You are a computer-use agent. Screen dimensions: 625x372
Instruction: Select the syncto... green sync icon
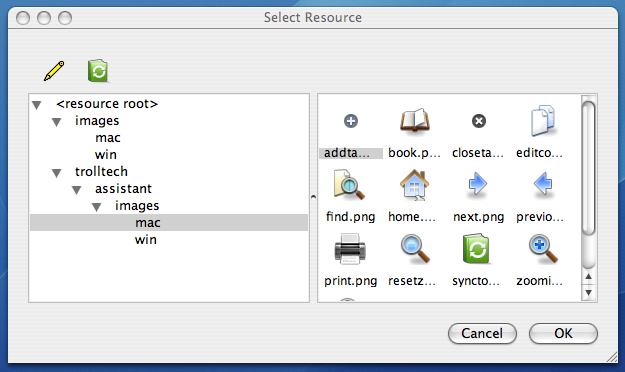tap(476, 249)
